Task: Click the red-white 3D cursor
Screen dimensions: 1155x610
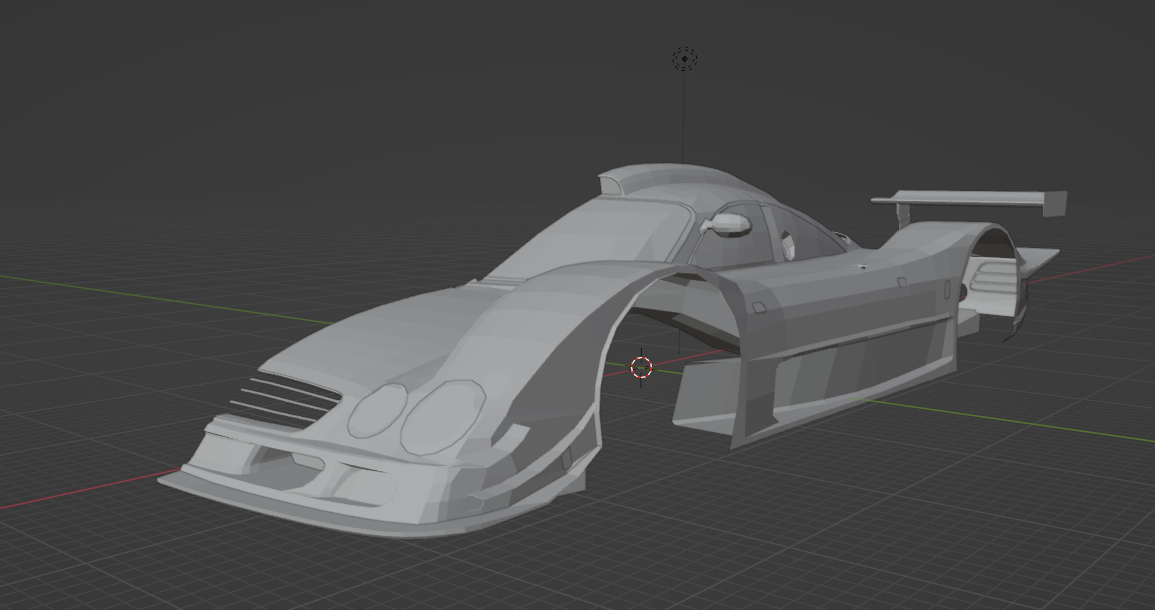Action: [x=642, y=367]
